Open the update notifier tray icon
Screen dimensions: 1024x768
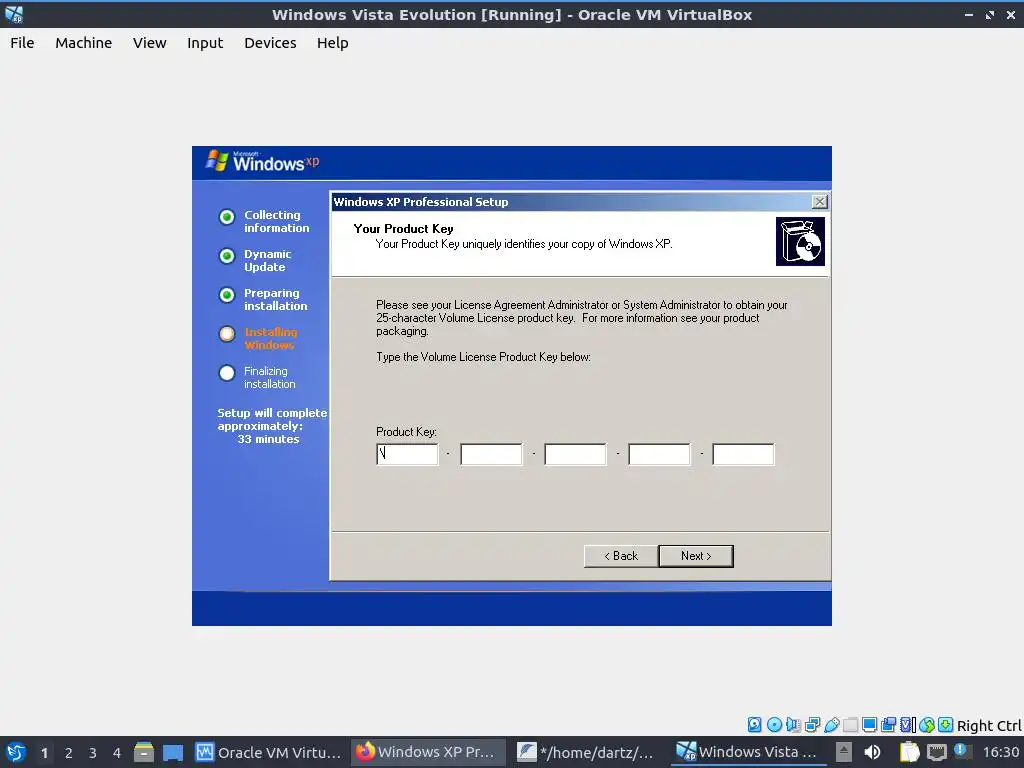click(x=961, y=751)
